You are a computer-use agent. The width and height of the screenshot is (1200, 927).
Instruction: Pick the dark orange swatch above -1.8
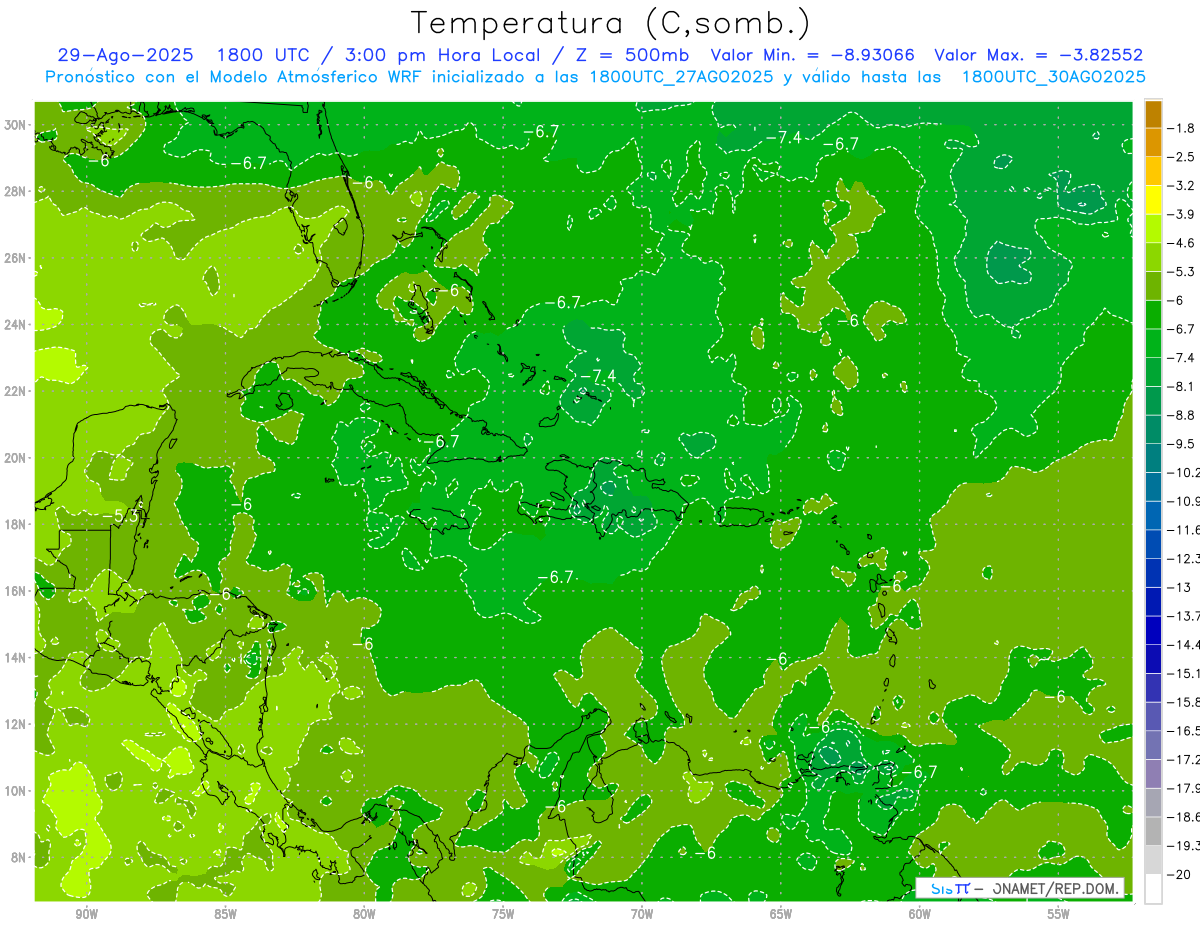point(1153,115)
